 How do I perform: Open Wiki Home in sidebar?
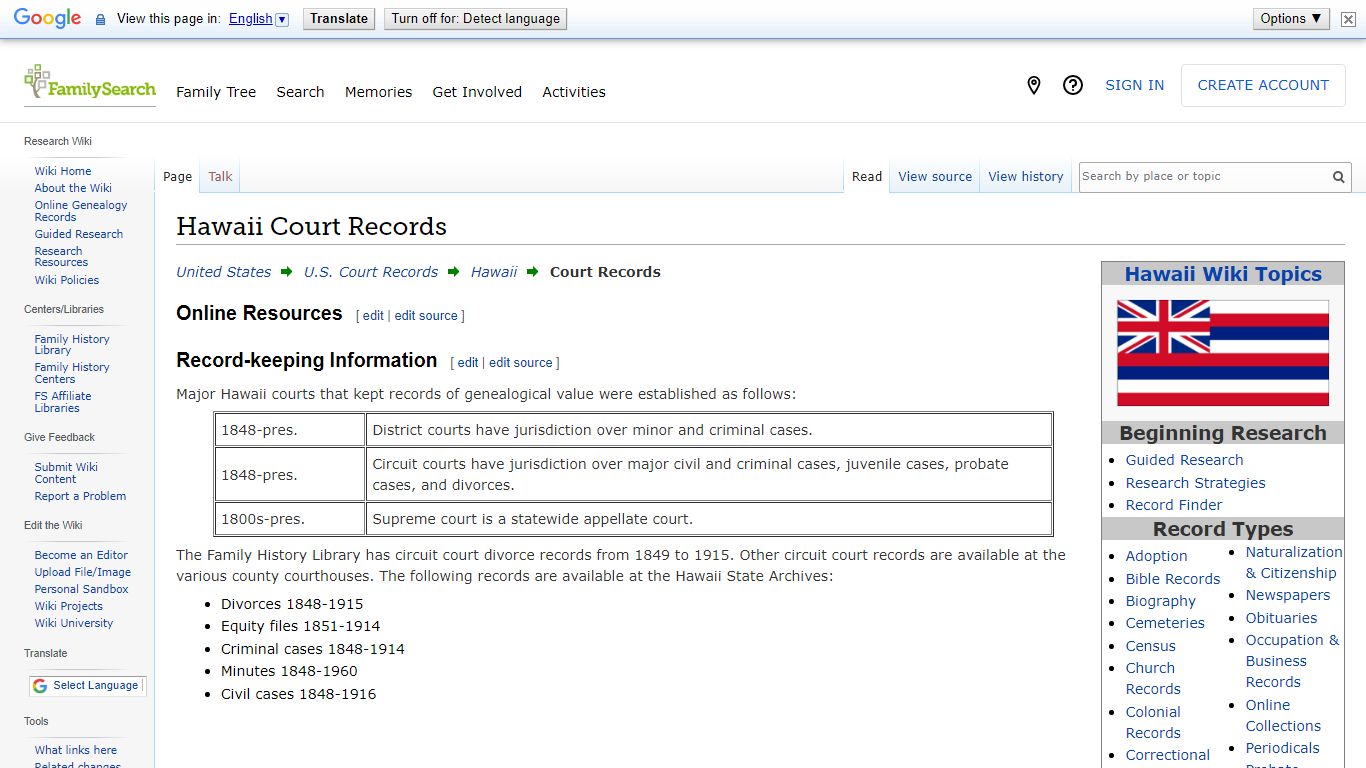tap(63, 171)
